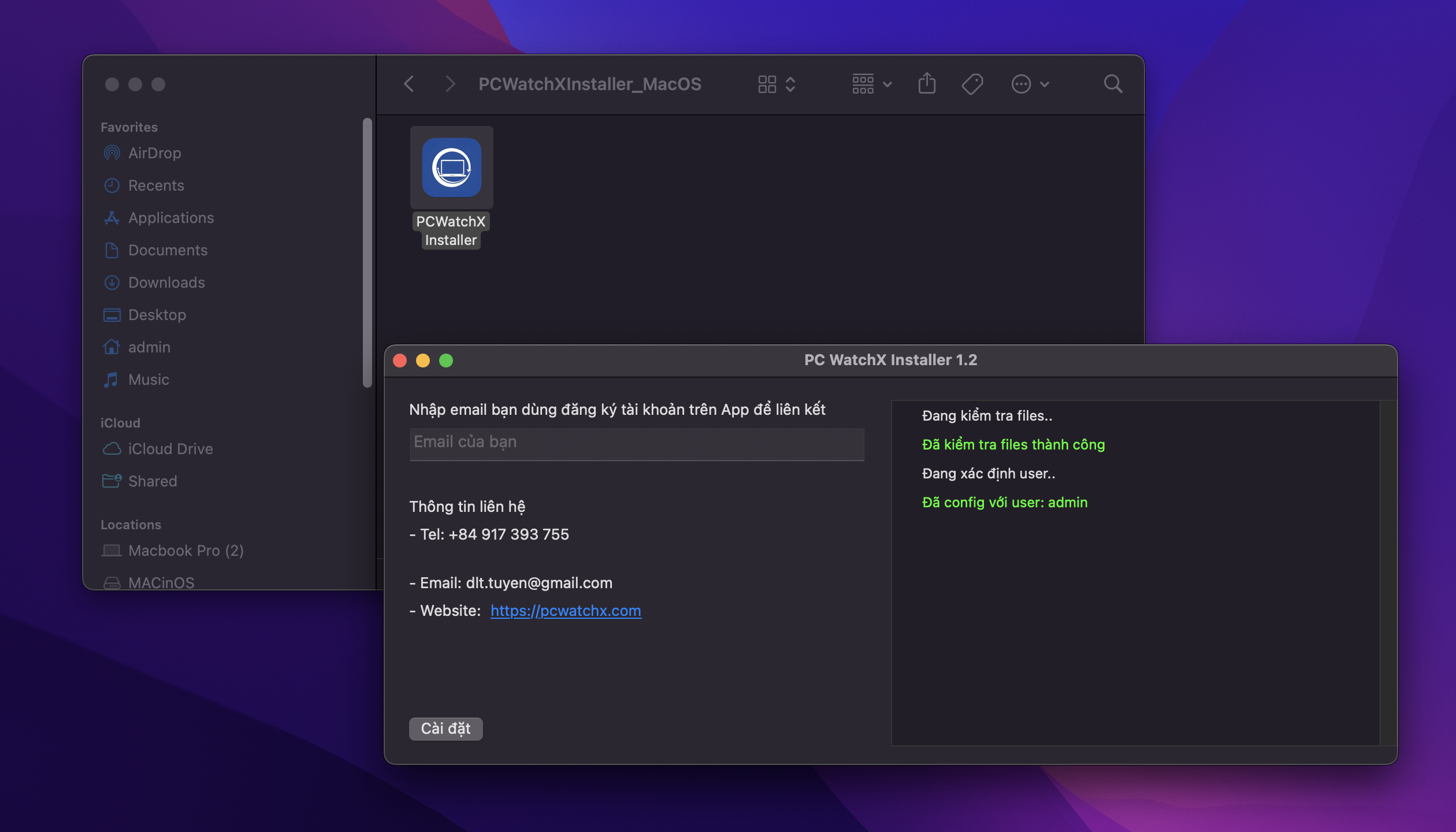Open Finder view mode up-down chevron

791,84
